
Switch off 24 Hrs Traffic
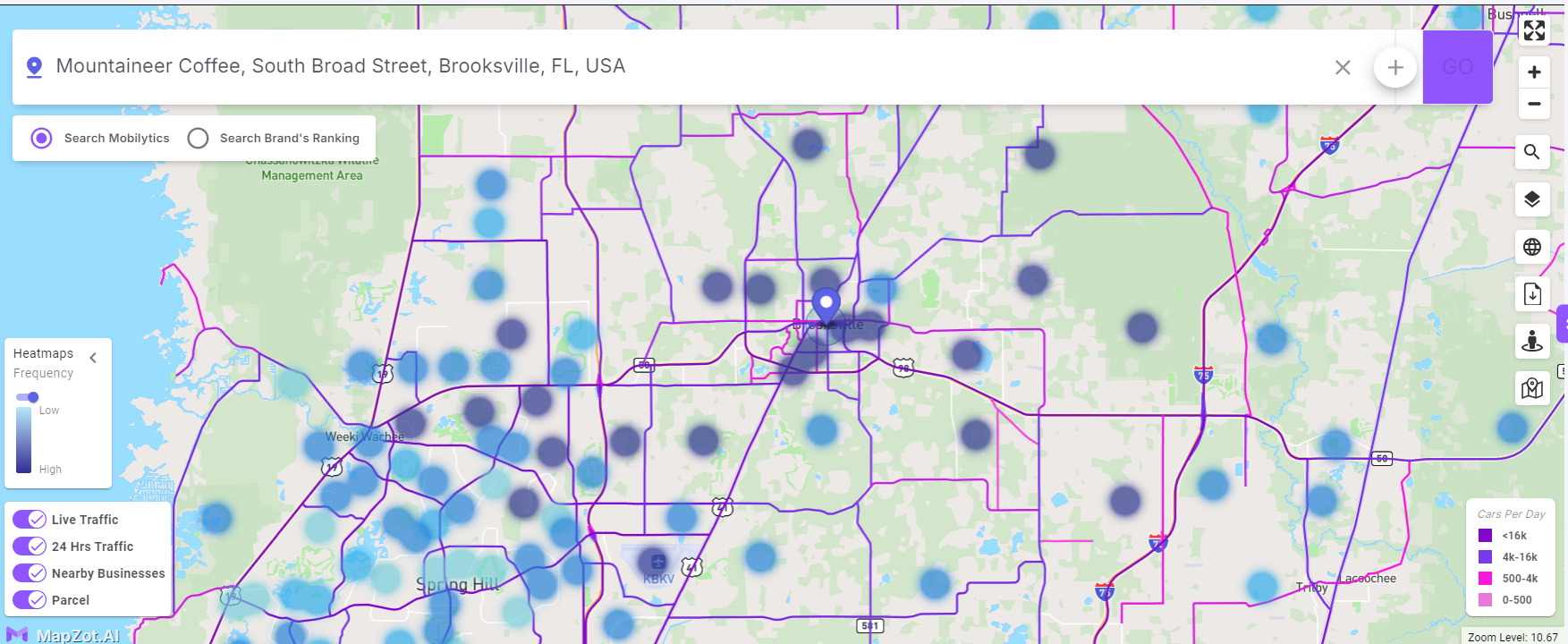[x=30, y=547]
